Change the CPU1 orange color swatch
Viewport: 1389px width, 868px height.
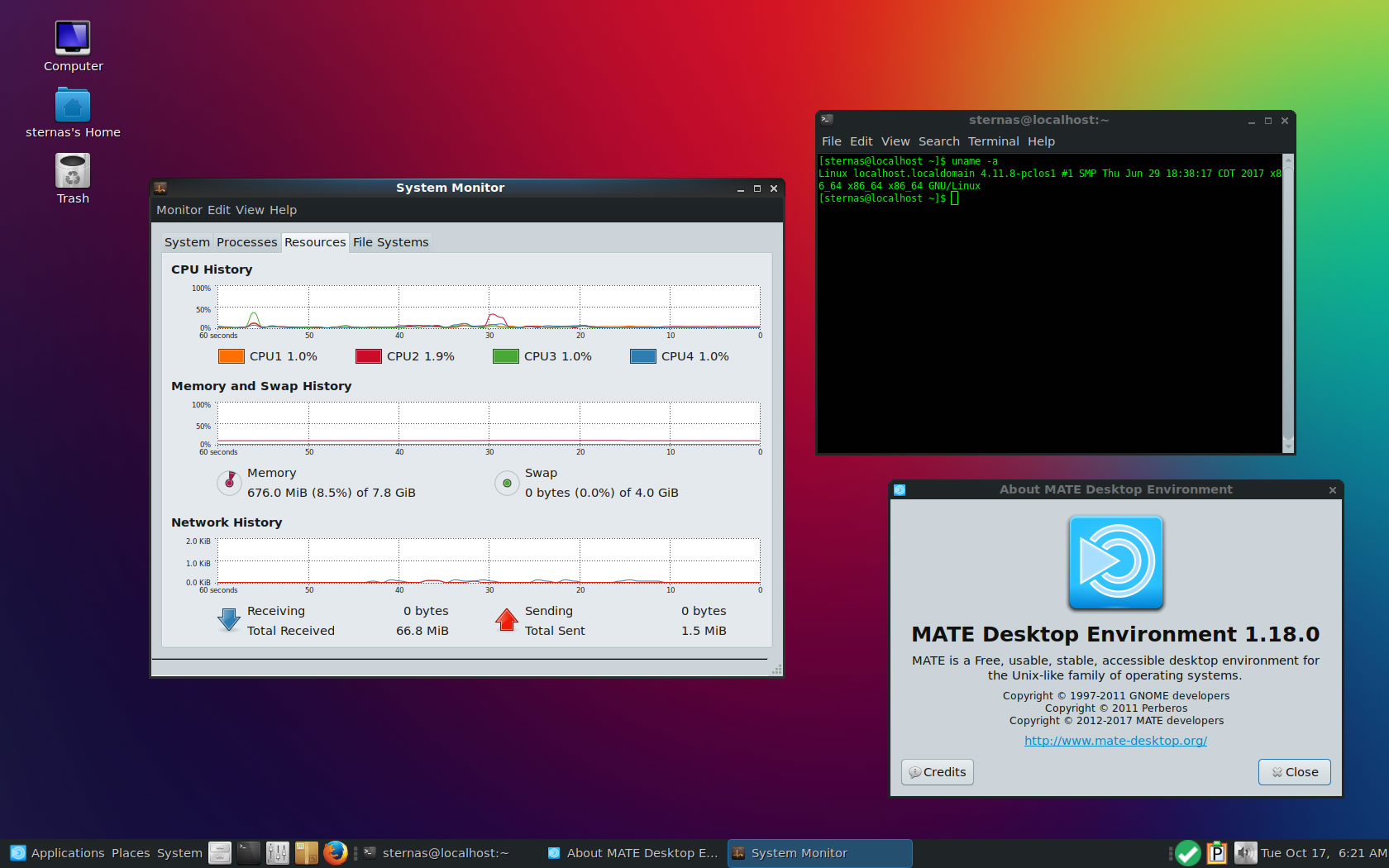tap(231, 356)
